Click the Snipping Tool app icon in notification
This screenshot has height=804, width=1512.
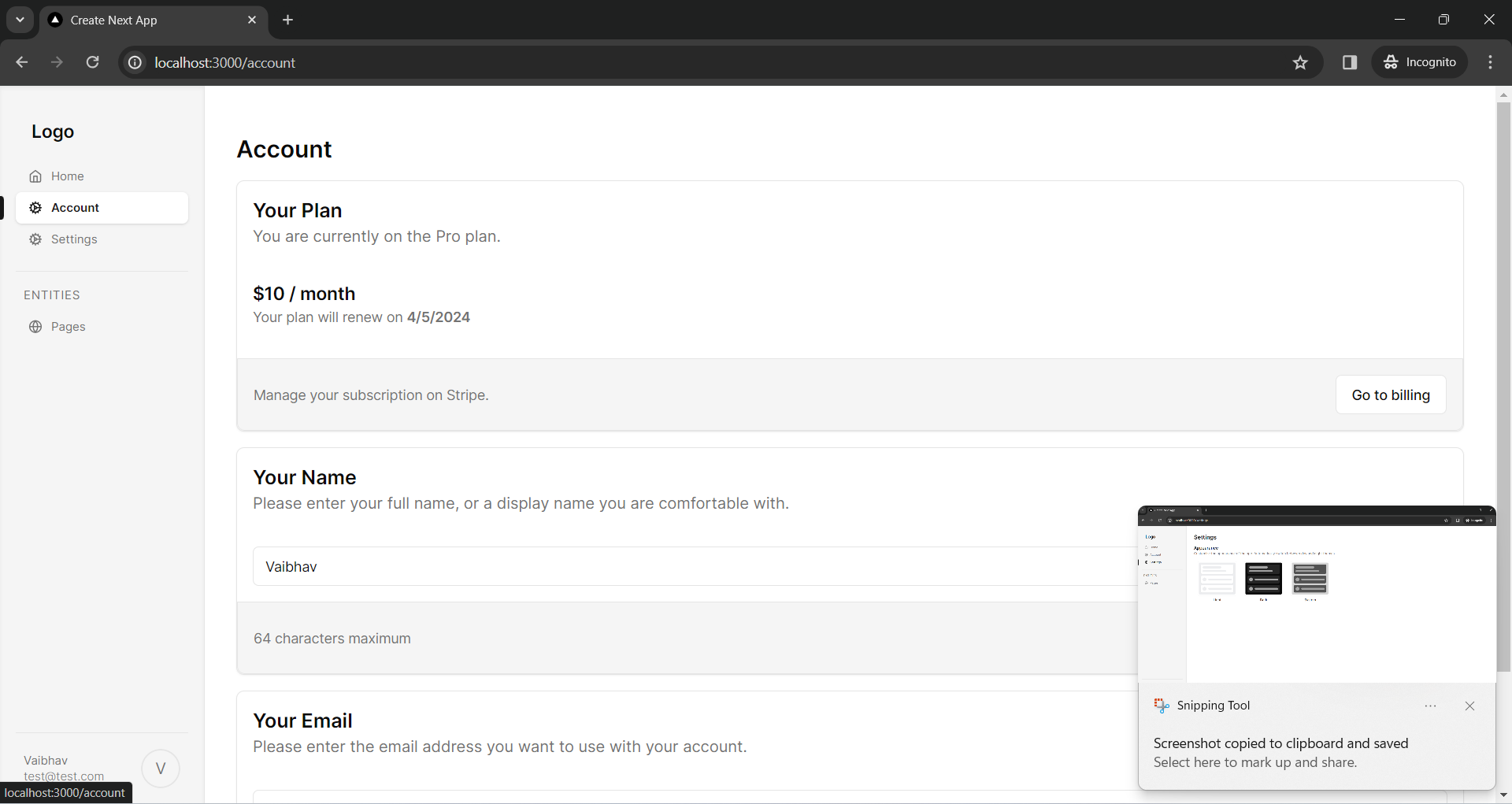pyautogui.click(x=1162, y=706)
